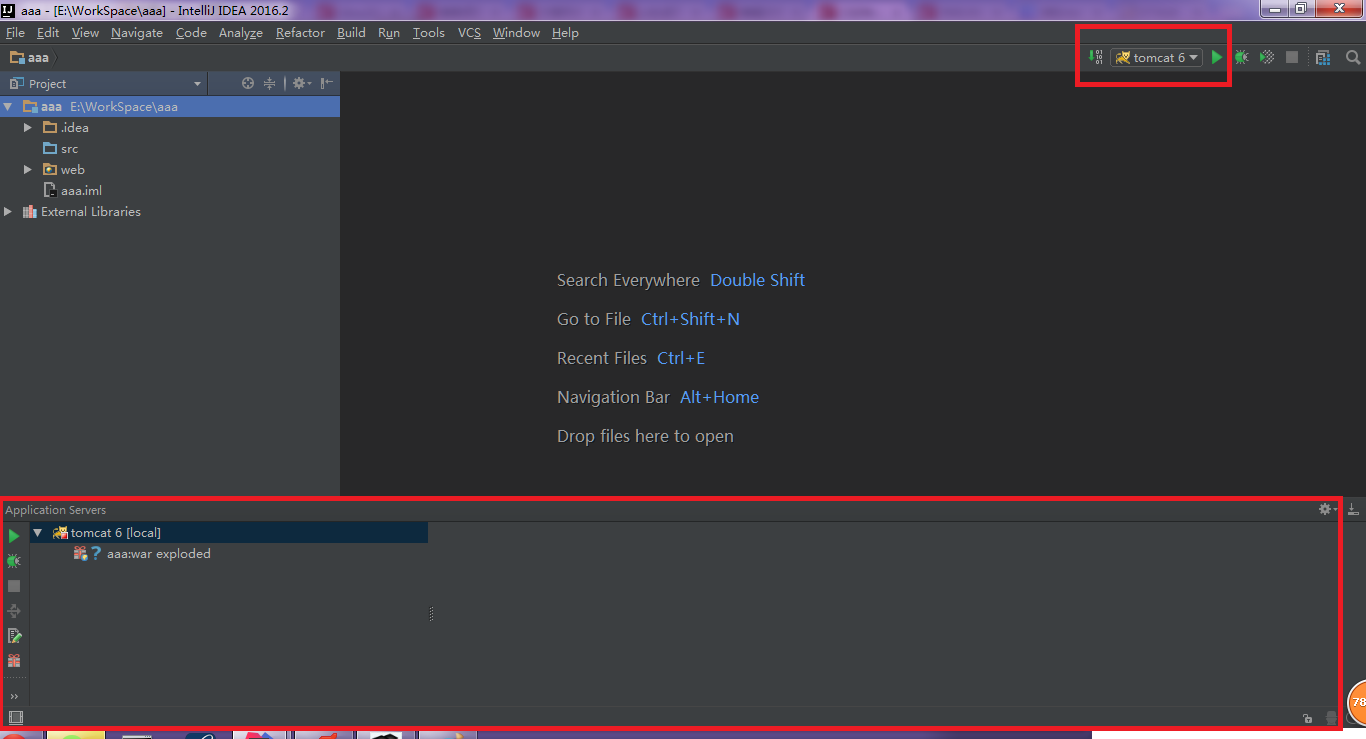Collapse the aaa project root node
This screenshot has height=739, width=1366.
click(x=8, y=106)
